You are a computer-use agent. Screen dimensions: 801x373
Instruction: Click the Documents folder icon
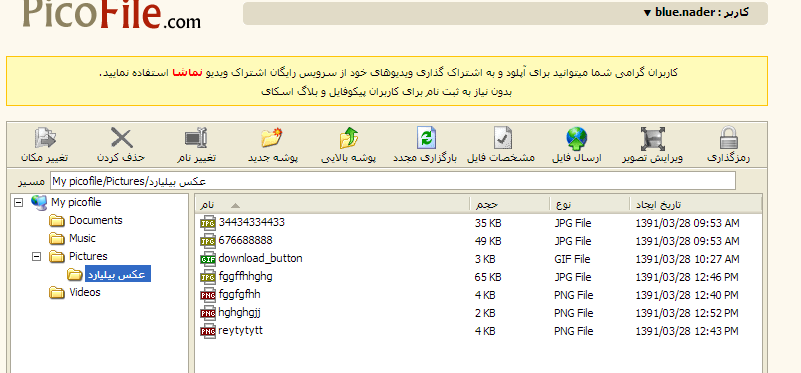(57, 221)
